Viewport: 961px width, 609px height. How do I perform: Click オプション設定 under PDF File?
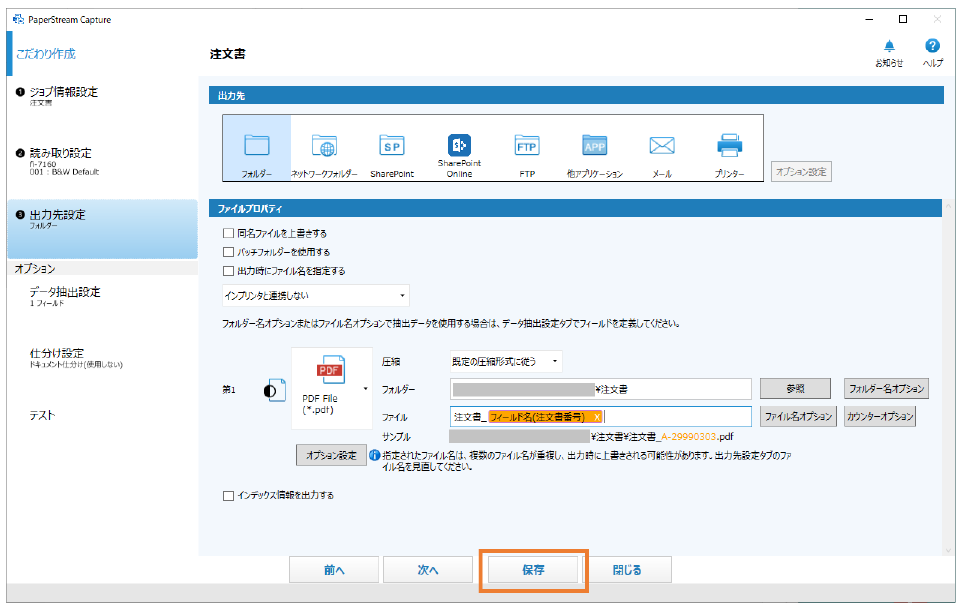[x=332, y=455]
